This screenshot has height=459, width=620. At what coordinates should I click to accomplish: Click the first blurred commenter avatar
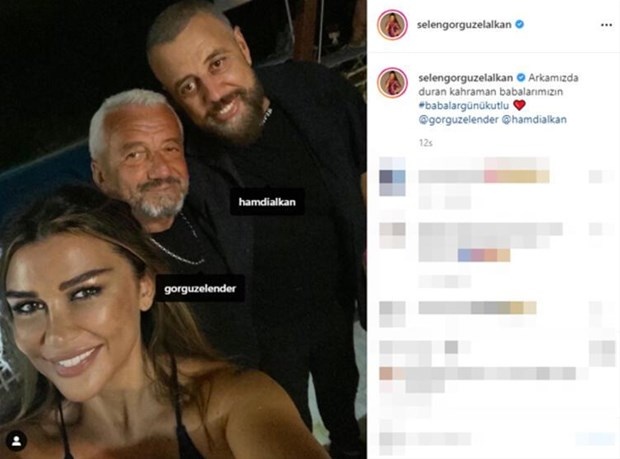(x=392, y=176)
